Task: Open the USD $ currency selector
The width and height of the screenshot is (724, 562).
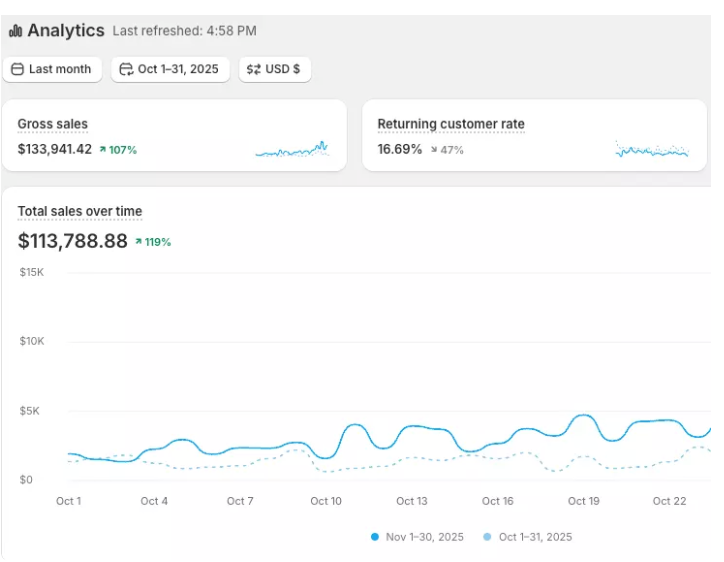Action: (x=275, y=69)
